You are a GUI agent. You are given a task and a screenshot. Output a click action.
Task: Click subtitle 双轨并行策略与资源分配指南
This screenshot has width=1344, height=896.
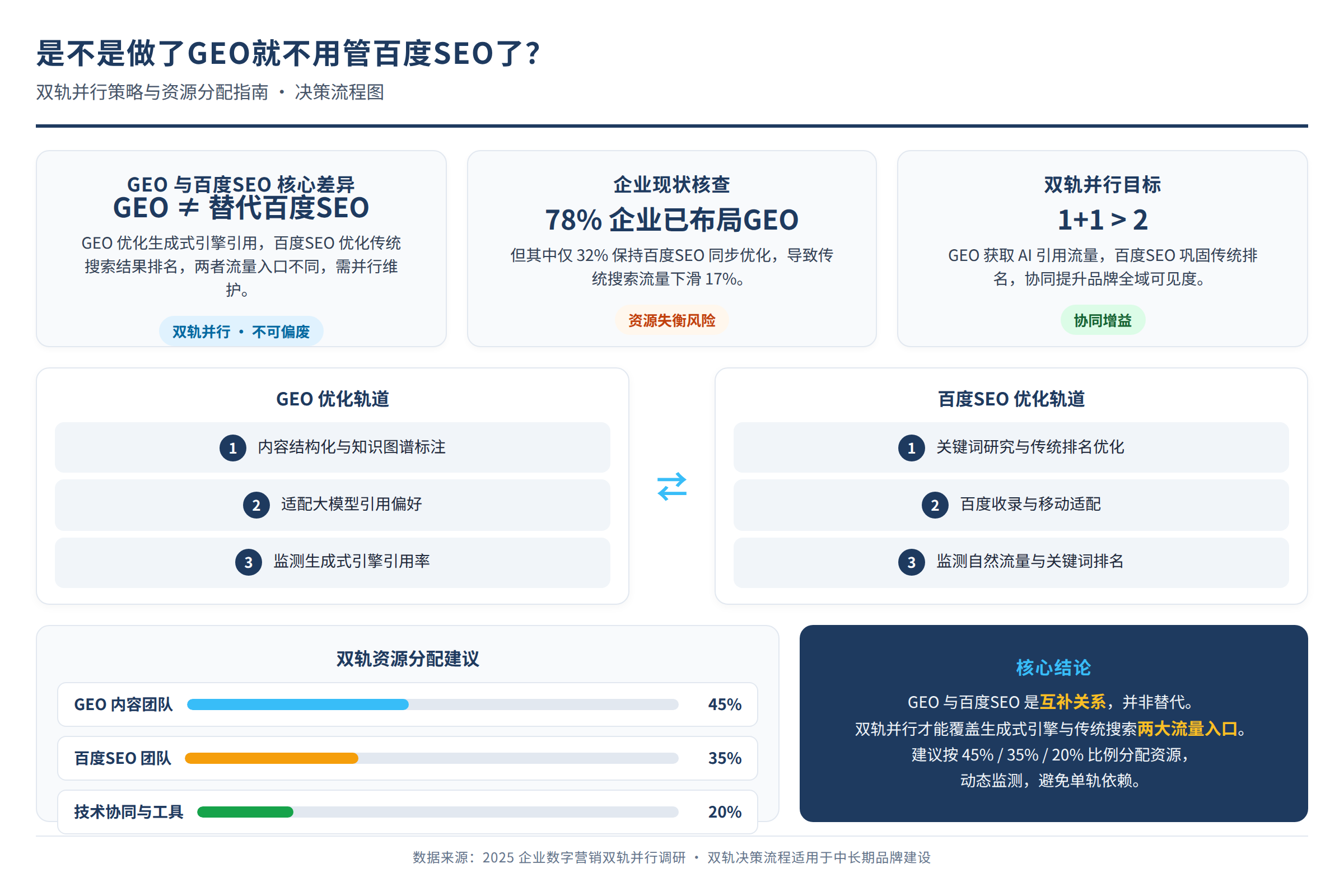tap(152, 92)
